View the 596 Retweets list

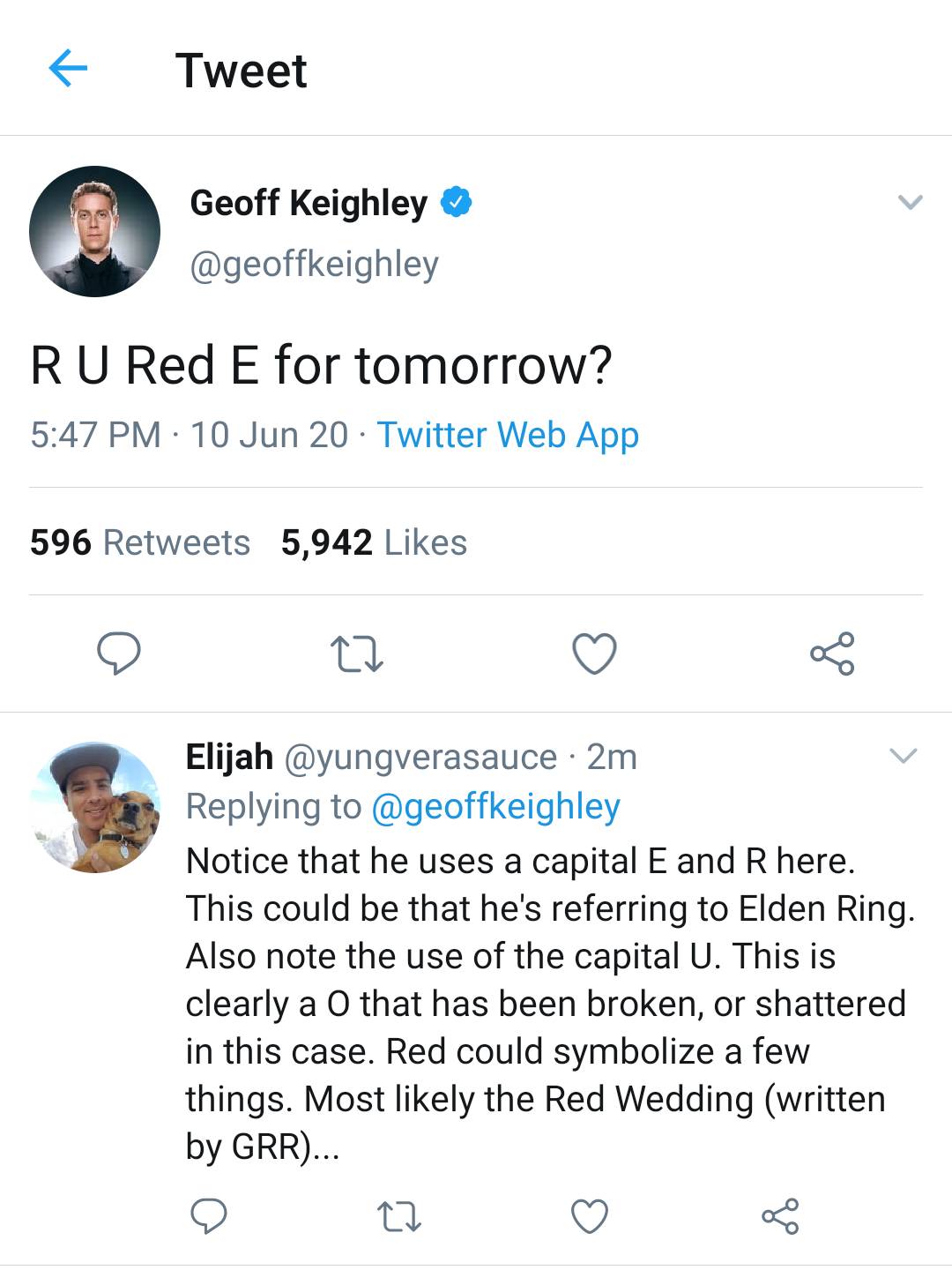coord(140,542)
